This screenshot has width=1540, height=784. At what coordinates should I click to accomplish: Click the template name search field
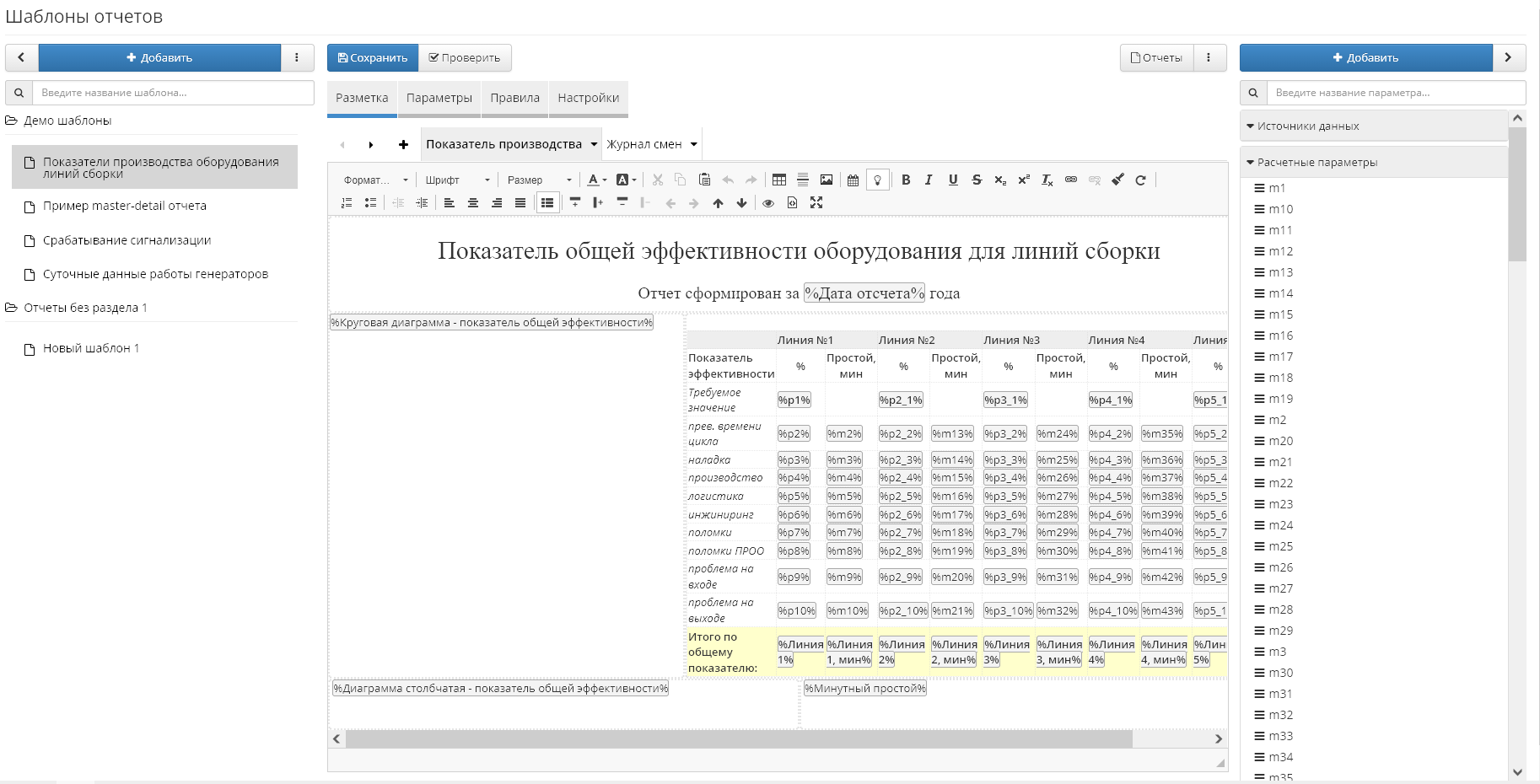[x=173, y=93]
